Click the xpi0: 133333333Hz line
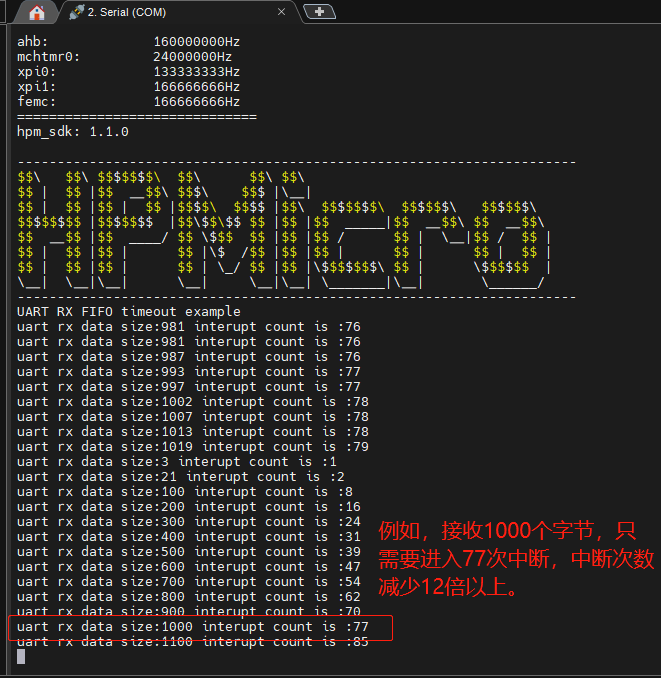 pyautogui.click(x=128, y=72)
